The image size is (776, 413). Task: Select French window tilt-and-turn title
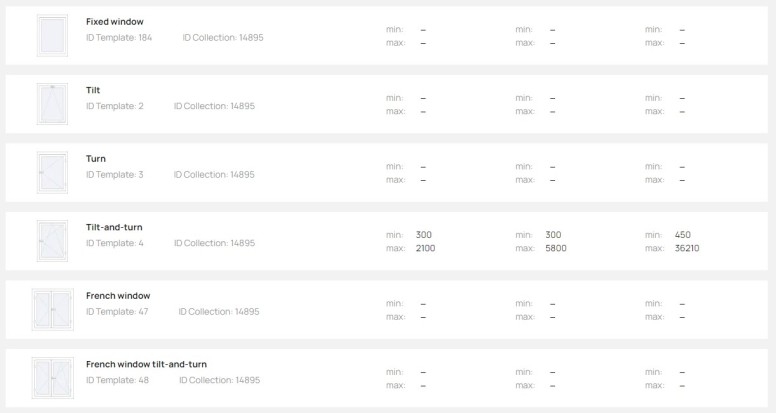[x=146, y=364]
